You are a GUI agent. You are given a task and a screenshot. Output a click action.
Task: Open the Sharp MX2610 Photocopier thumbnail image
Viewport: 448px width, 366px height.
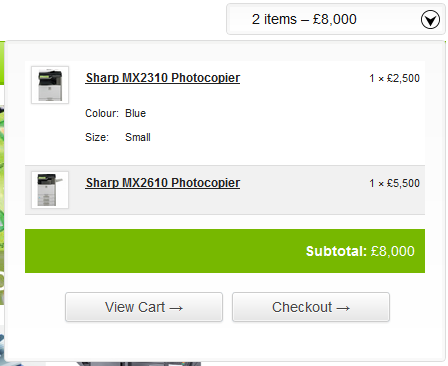click(x=50, y=190)
